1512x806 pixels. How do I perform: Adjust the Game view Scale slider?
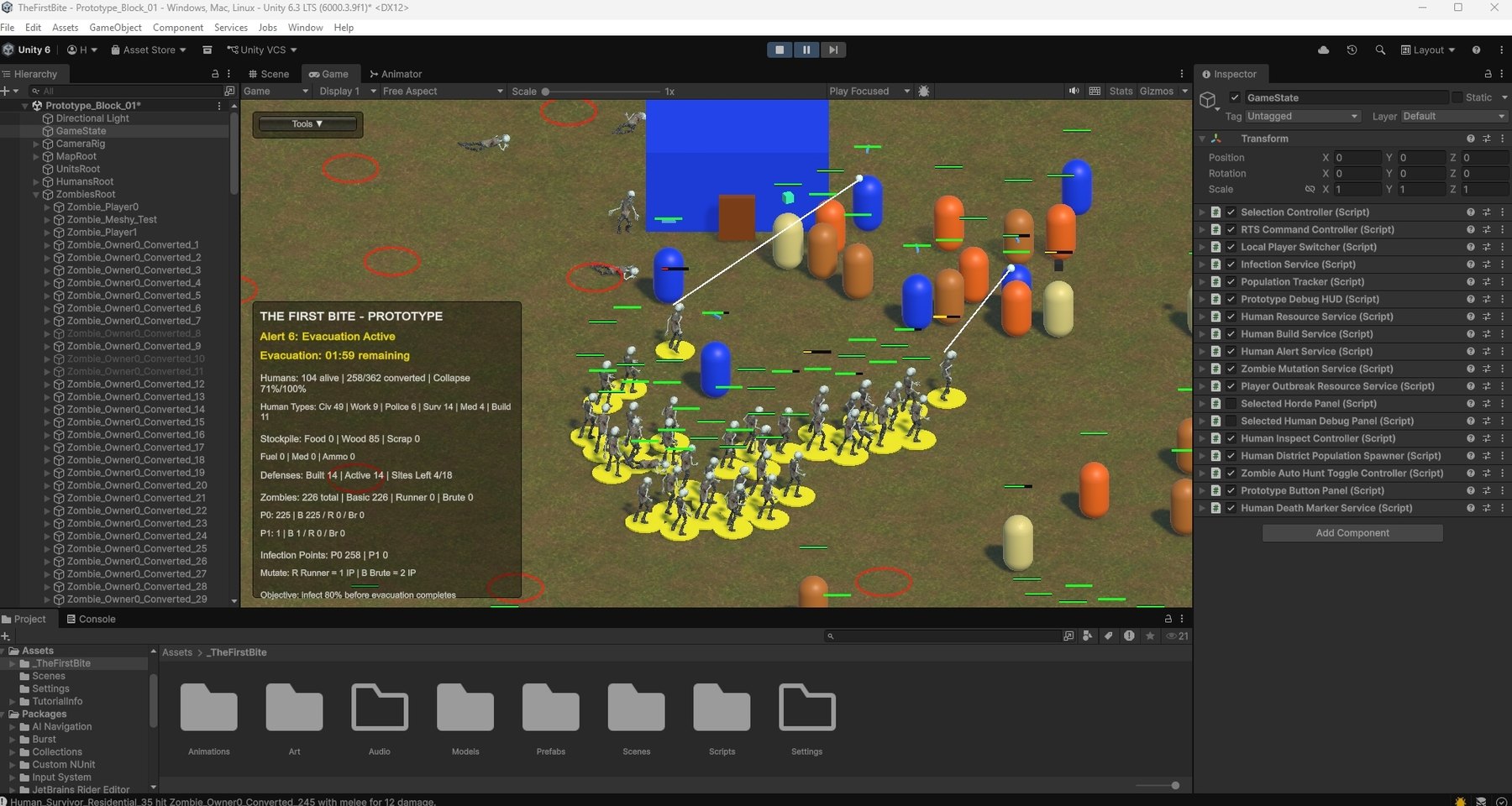pyautogui.click(x=602, y=91)
